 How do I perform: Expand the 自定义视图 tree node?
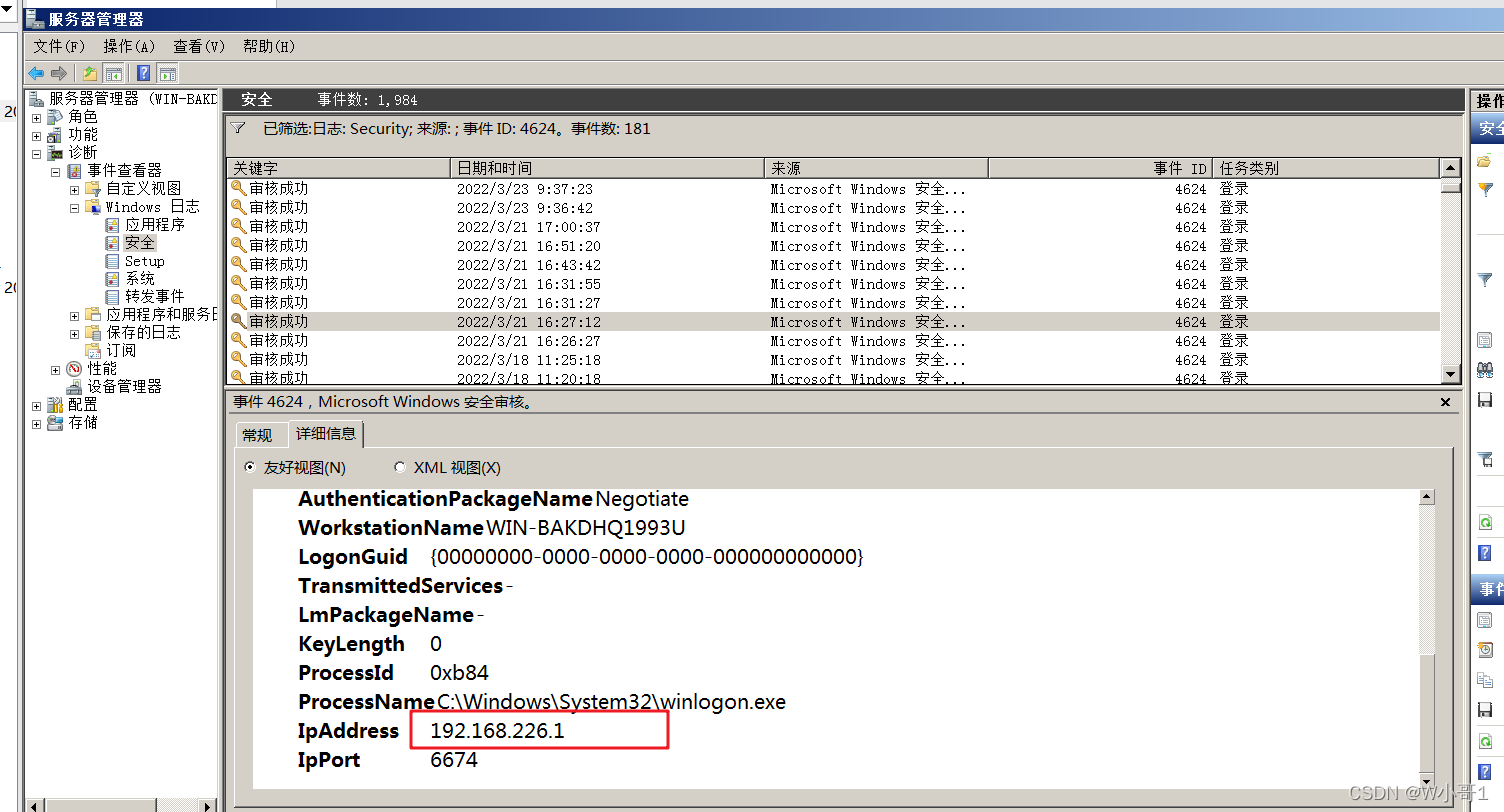click(x=74, y=189)
